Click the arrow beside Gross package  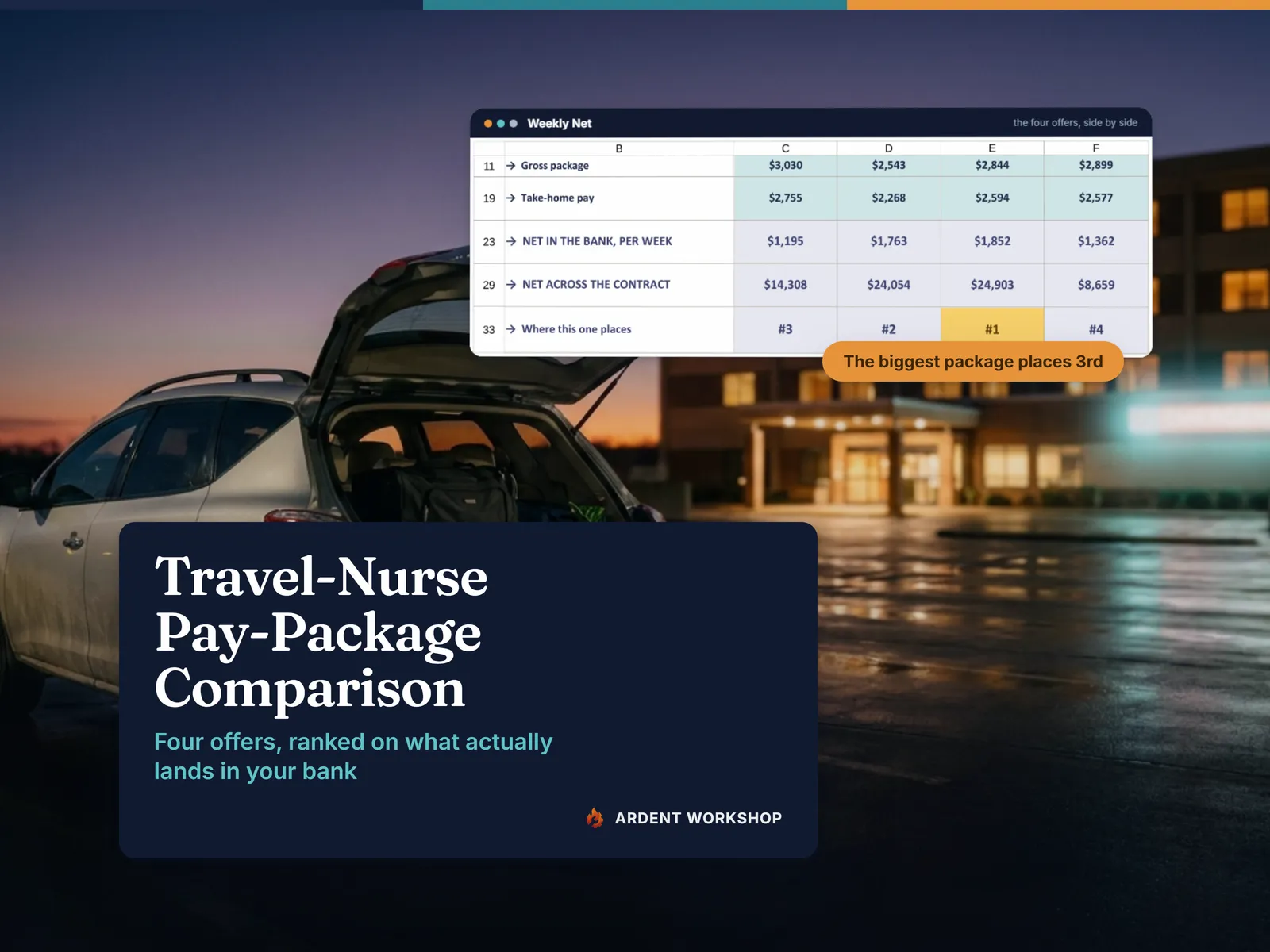511,166
